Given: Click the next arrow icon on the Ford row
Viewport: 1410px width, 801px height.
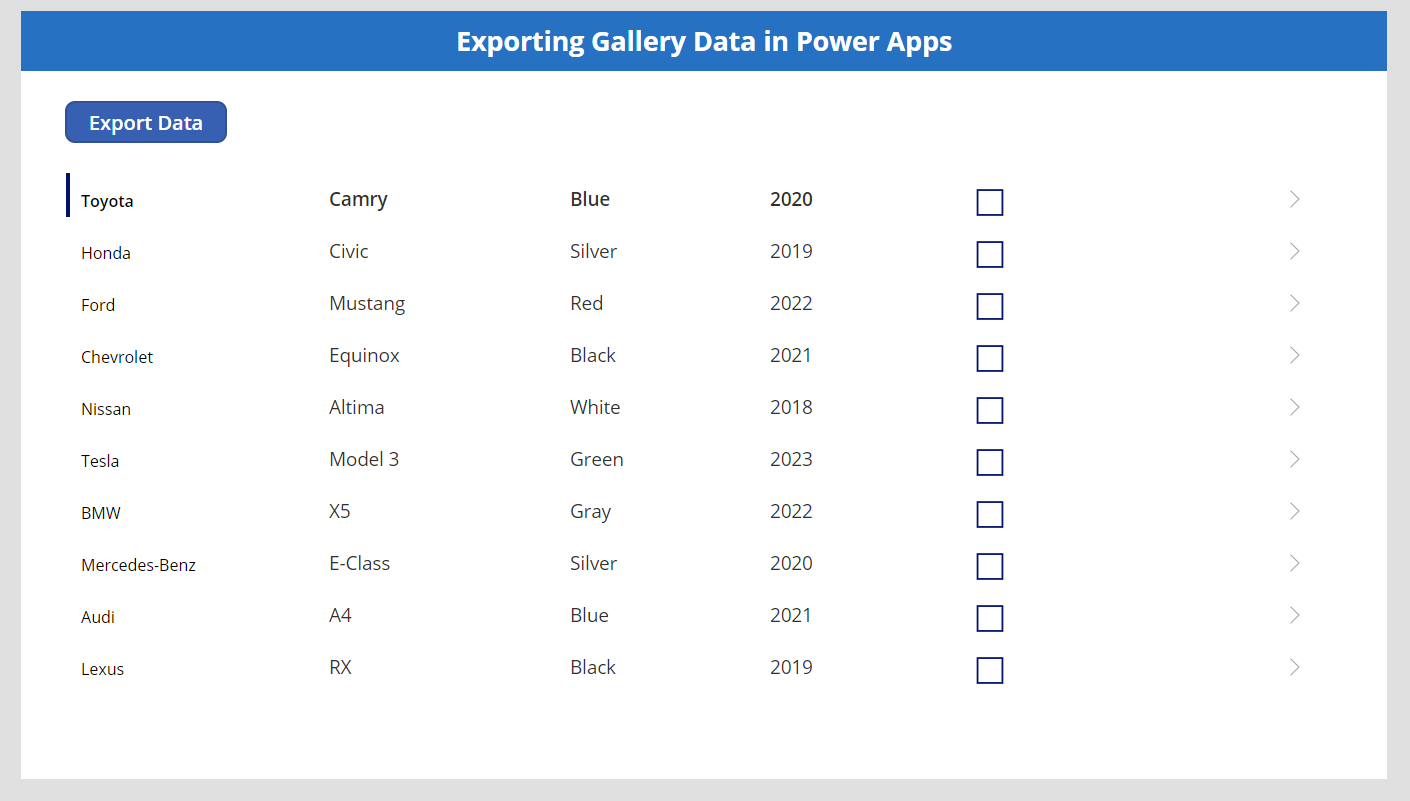Looking at the screenshot, I should [1294, 303].
